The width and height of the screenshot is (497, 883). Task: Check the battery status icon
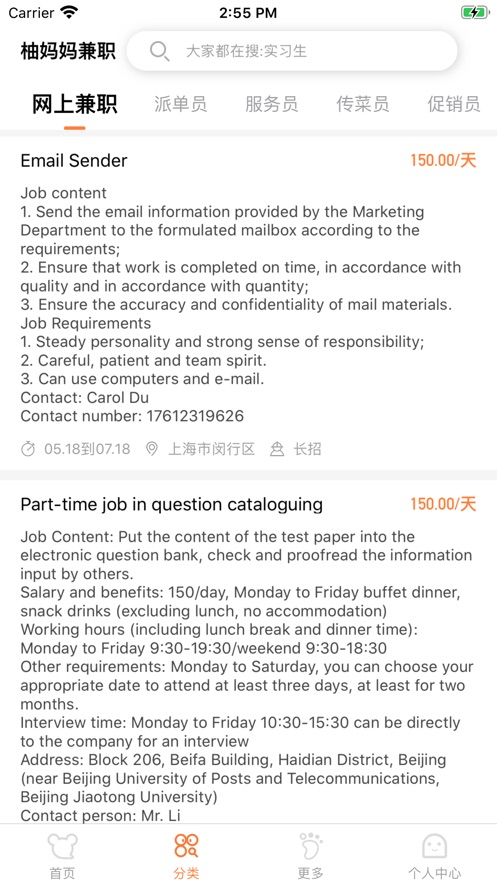click(474, 12)
